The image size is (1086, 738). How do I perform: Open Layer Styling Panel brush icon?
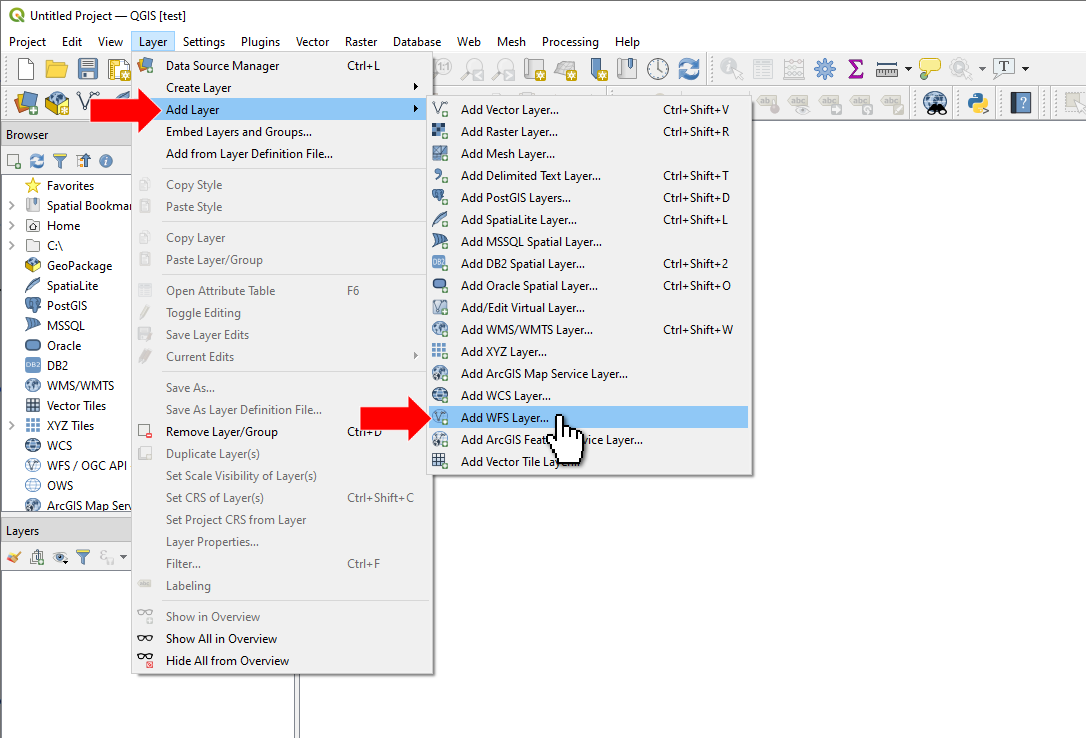point(14,557)
